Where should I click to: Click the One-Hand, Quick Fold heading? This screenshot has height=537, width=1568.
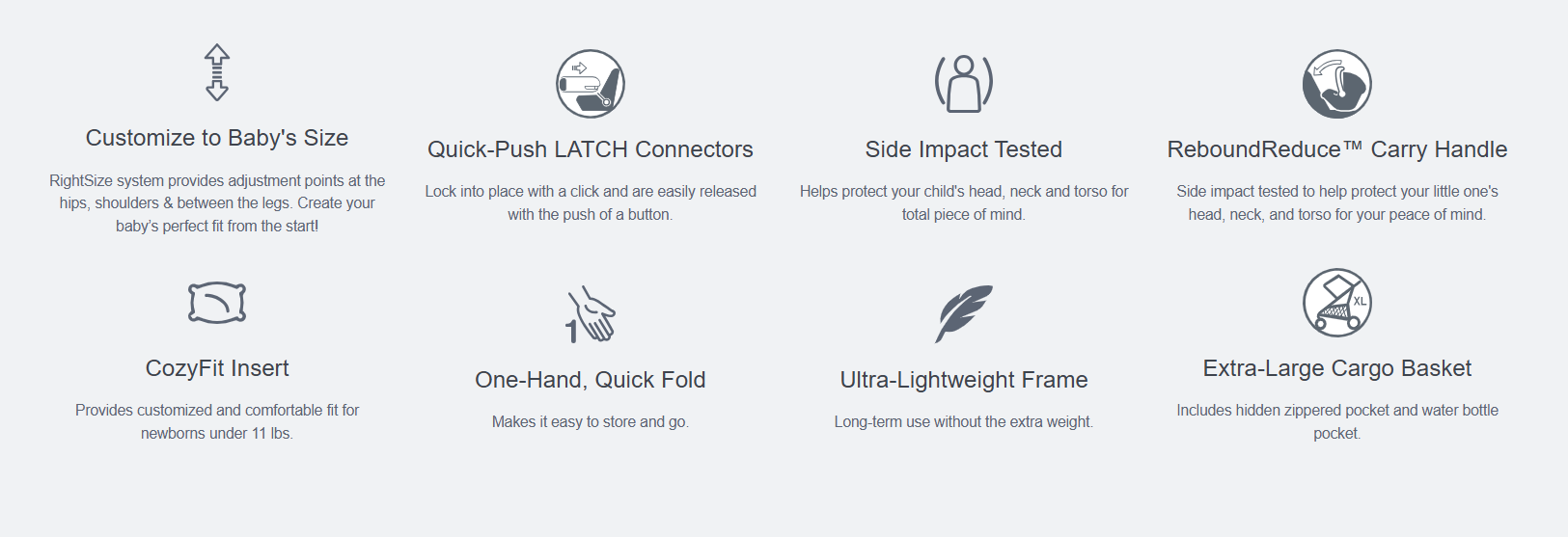coord(591,380)
